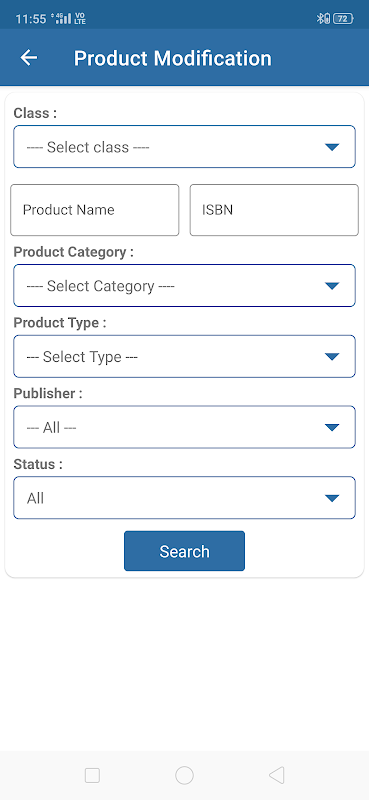Open the Select class dropdown

(184, 147)
